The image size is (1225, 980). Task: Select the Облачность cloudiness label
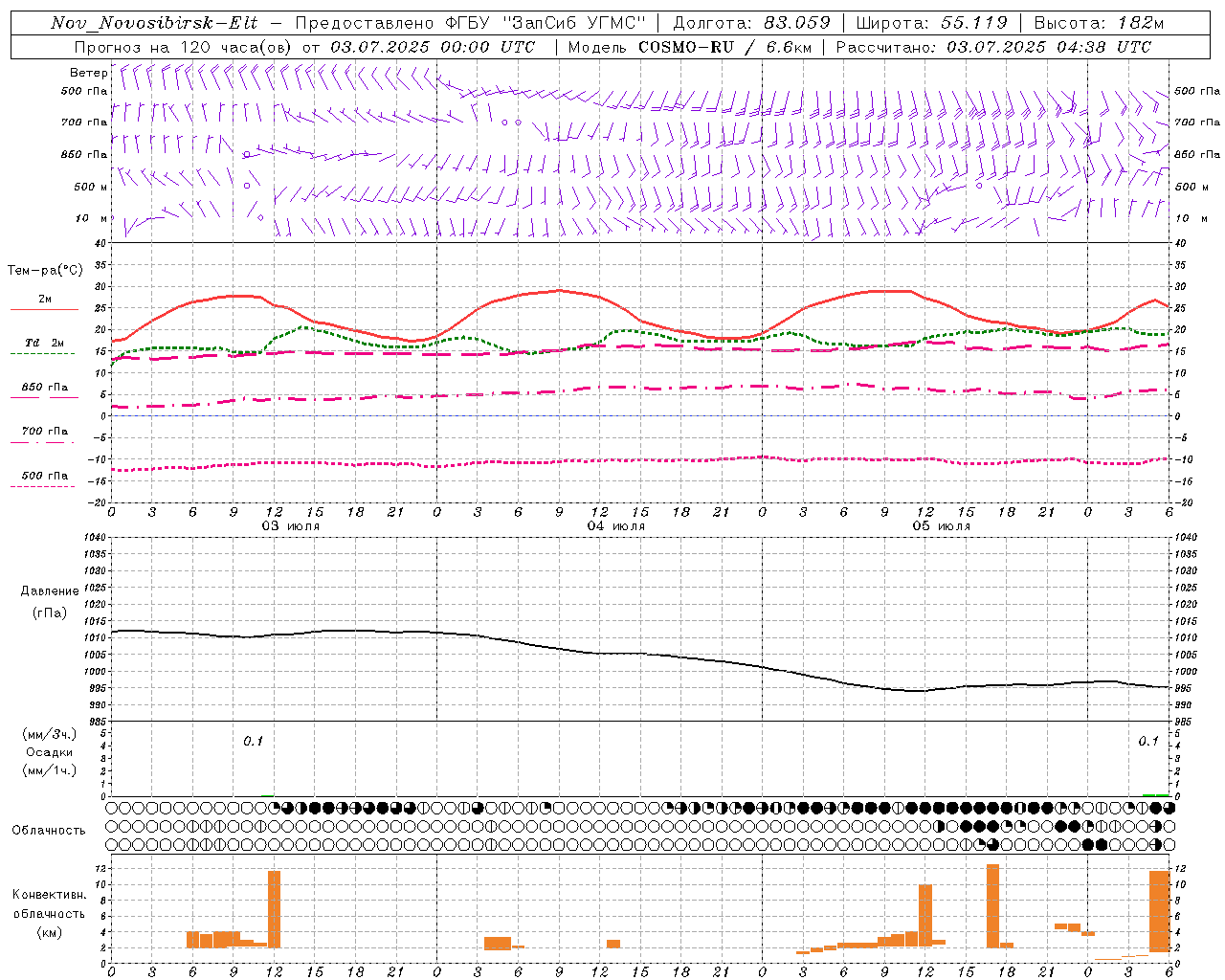[x=49, y=831]
